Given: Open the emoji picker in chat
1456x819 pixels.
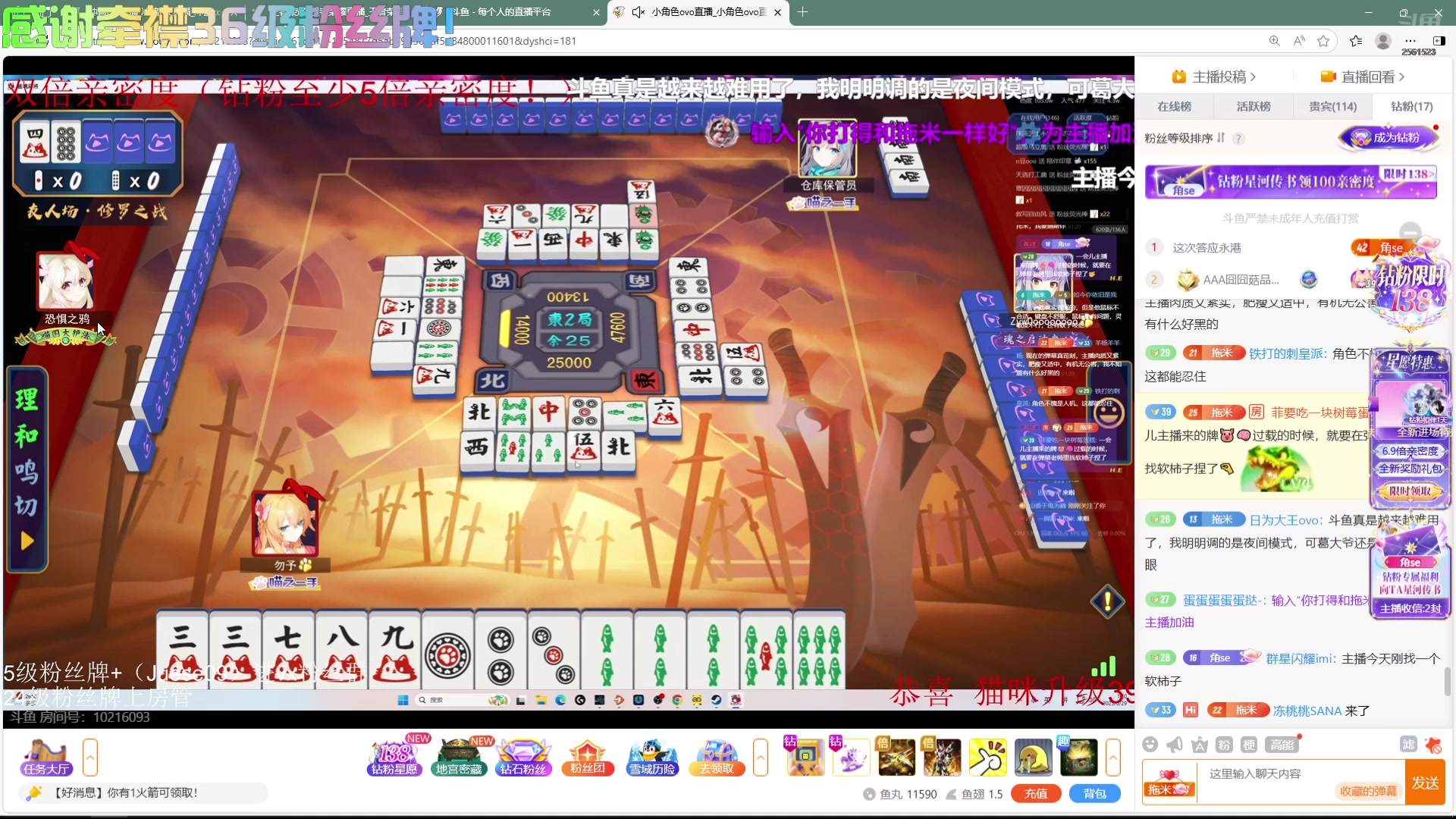Looking at the screenshot, I should click(x=1150, y=745).
